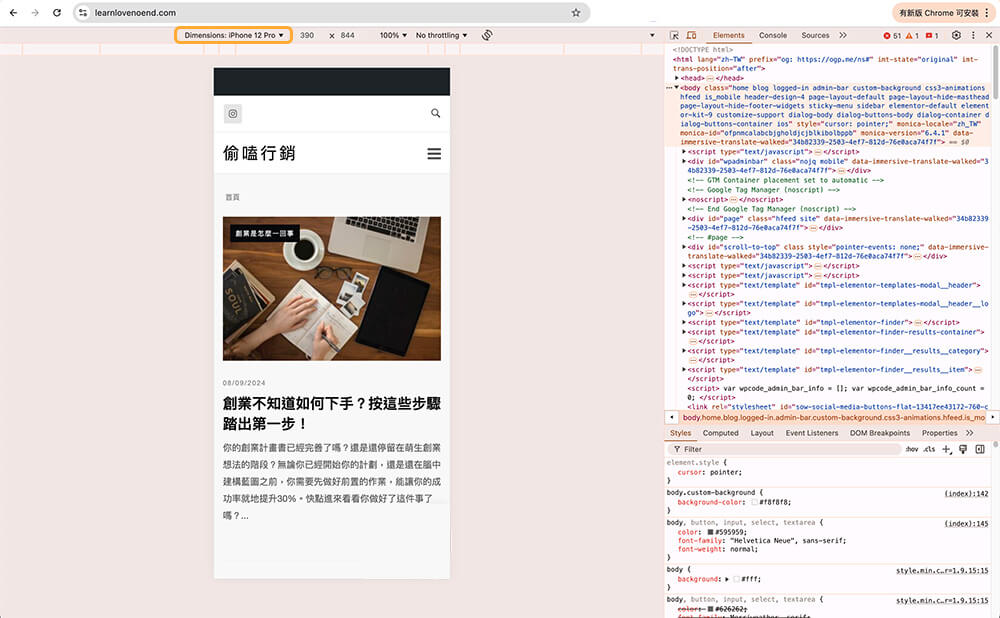Edit the device width value 390

(307, 35)
